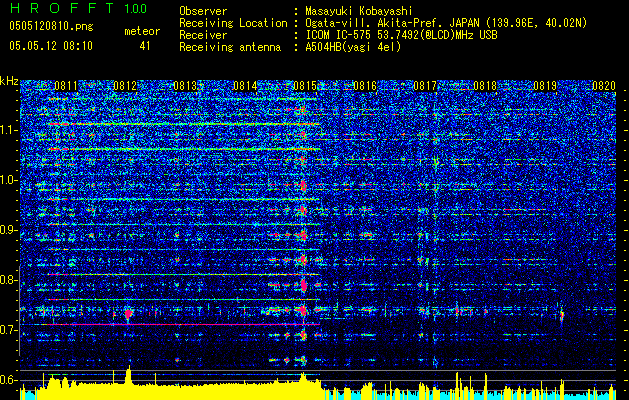Click the meteor count label
The height and width of the screenshot is (400, 629).
[x=142, y=31]
